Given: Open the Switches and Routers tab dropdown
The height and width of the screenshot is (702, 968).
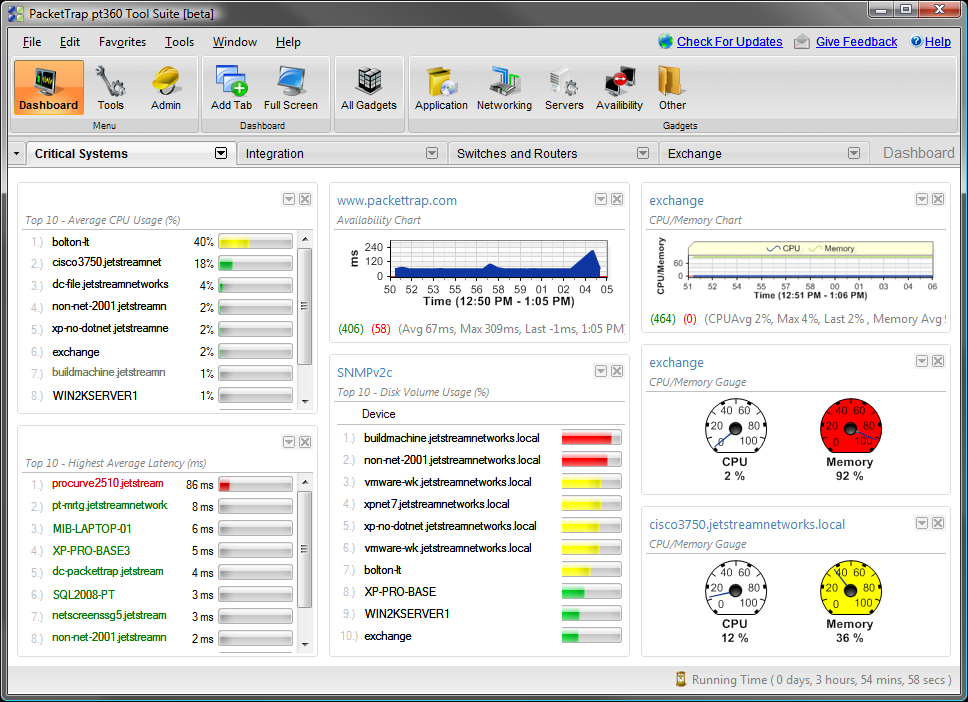Looking at the screenshot, I should [643, 153].
